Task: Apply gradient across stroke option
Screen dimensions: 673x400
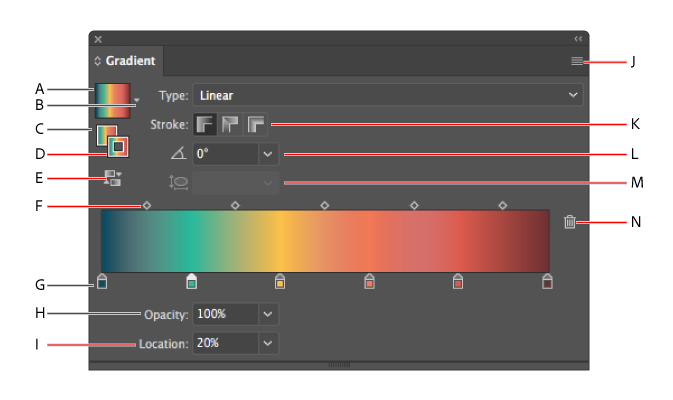Action: click(x=257, y=124)
